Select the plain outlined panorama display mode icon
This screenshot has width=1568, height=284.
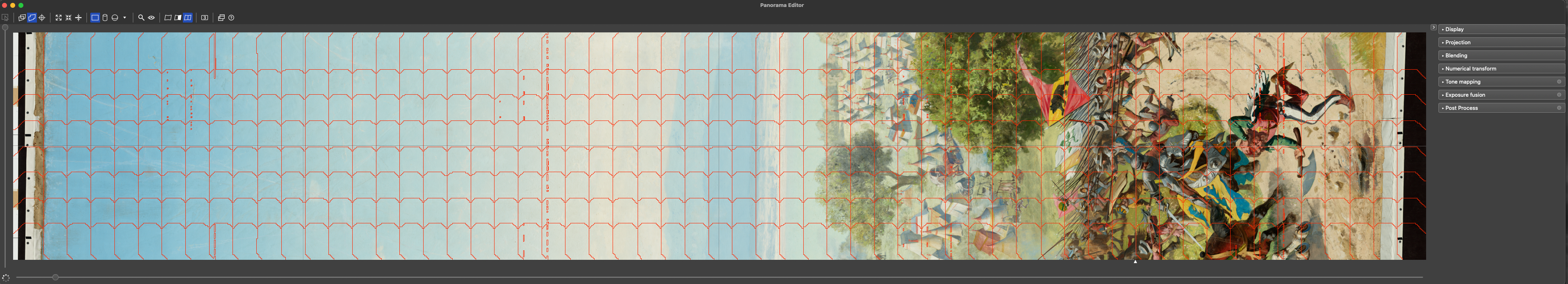point(168,18)
